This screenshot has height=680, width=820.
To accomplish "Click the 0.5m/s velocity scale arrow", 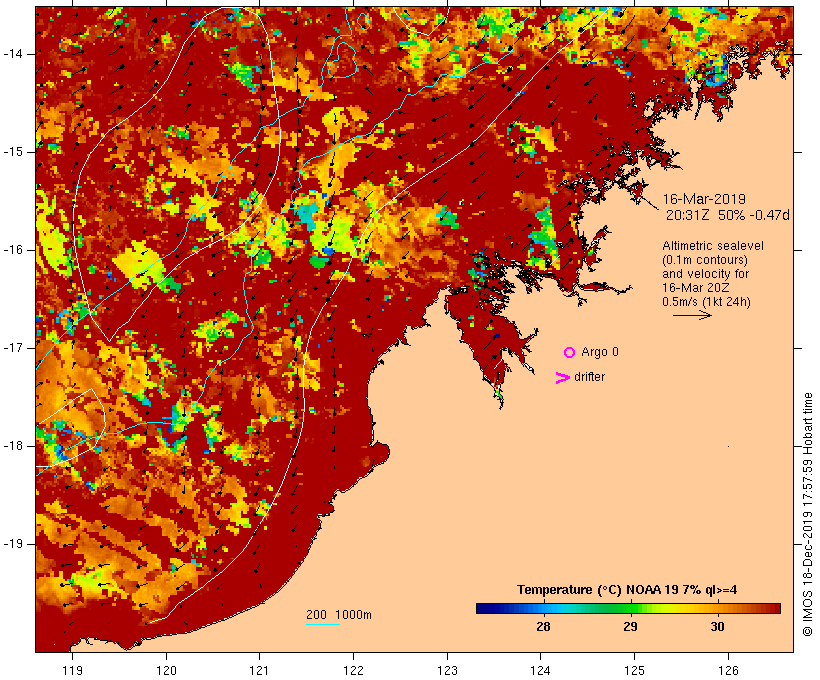I will tap(692, 315).
